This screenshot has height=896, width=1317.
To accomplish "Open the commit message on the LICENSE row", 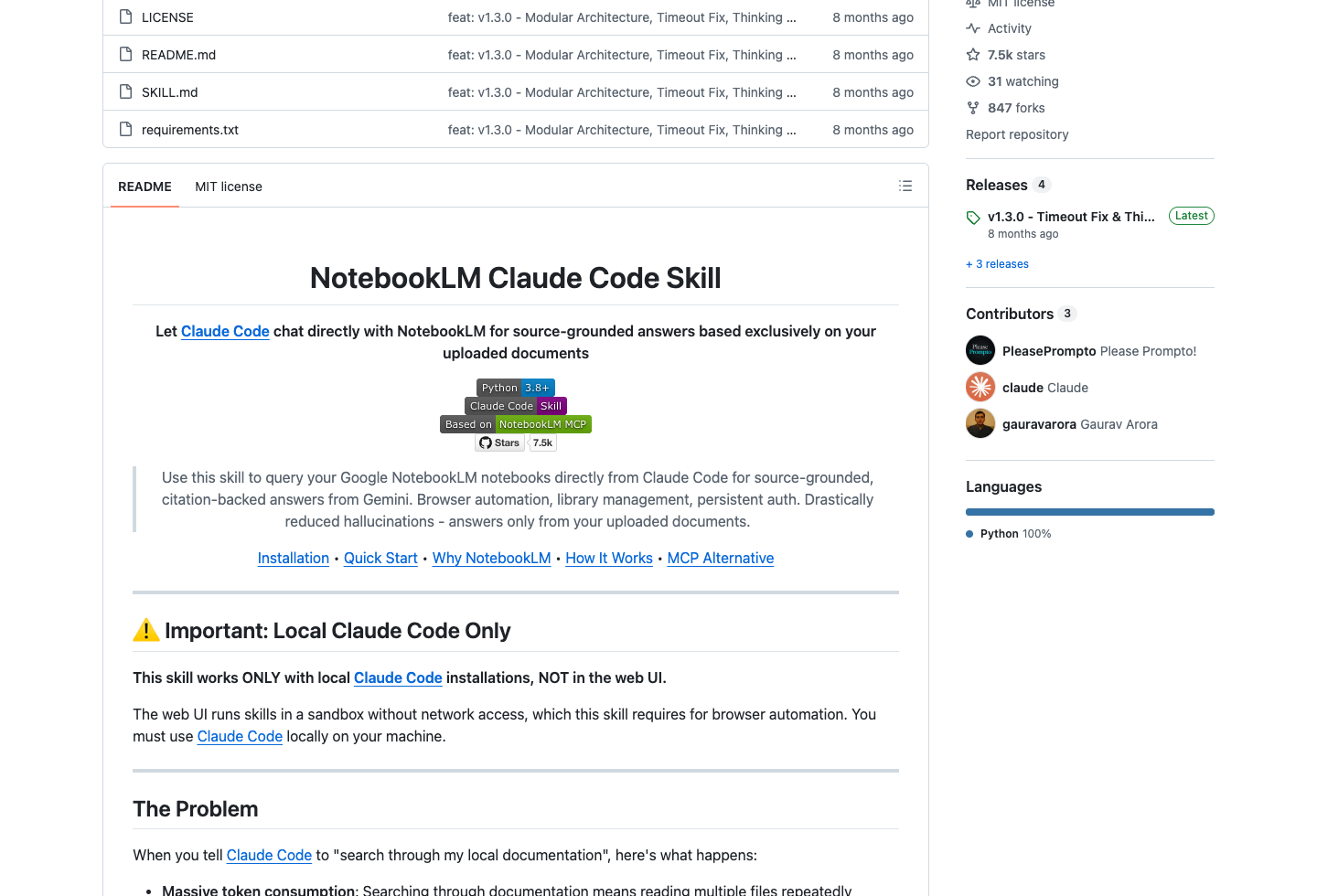I will (622, 17).
